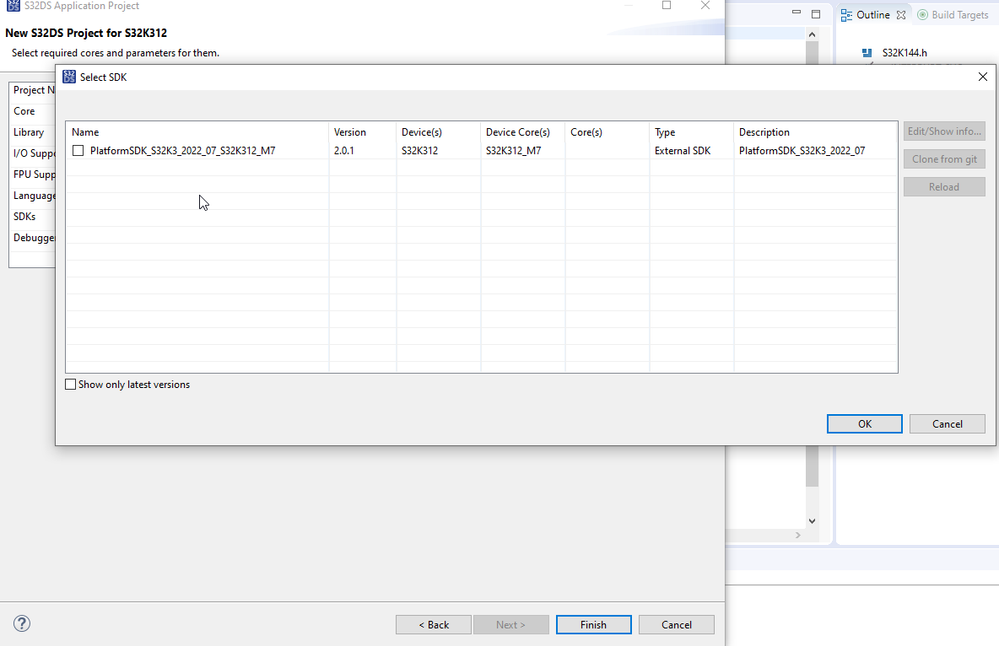
Task: Open wizard help question mark icon
Action: click(22, 623)
